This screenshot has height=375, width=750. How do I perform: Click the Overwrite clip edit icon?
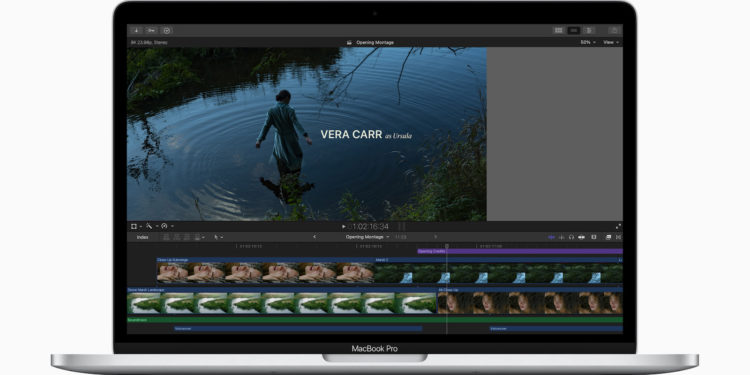[197, 237]
